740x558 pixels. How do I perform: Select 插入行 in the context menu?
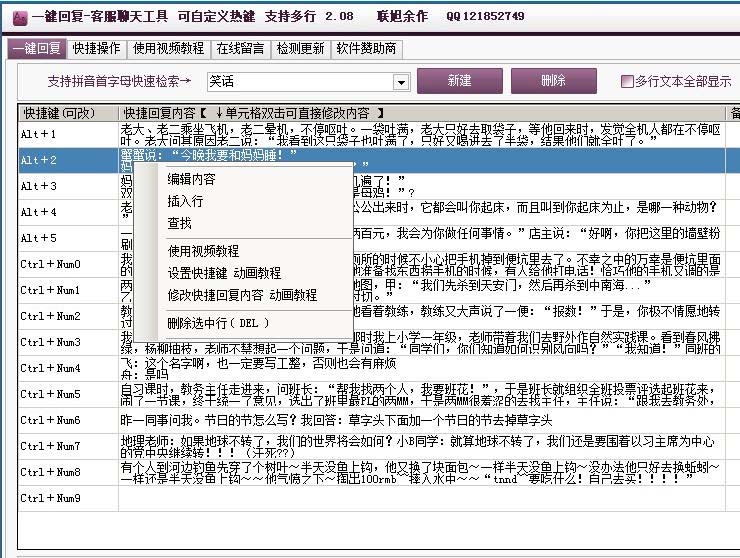coord(185,201)
